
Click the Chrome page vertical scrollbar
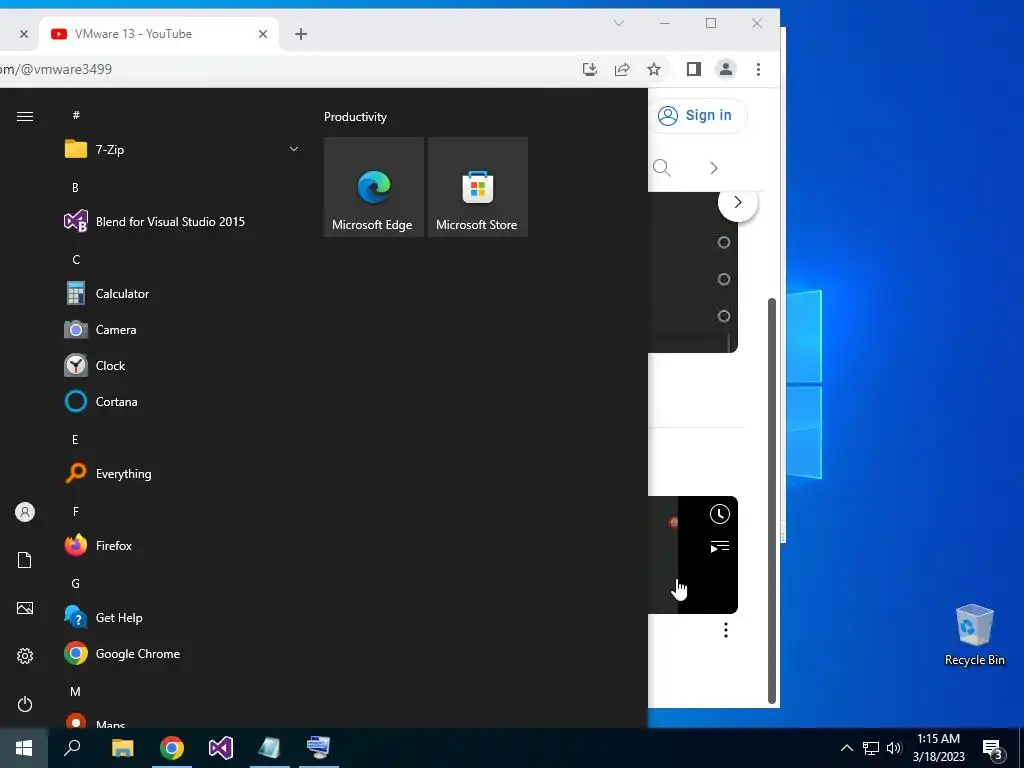click(x=772, y=501)
